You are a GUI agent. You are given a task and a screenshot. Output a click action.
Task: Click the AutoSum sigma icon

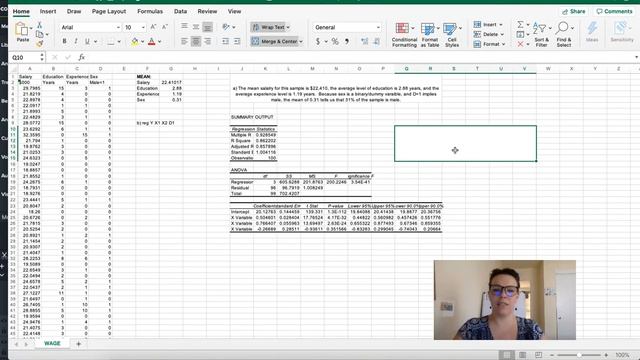tap(520, 25)
